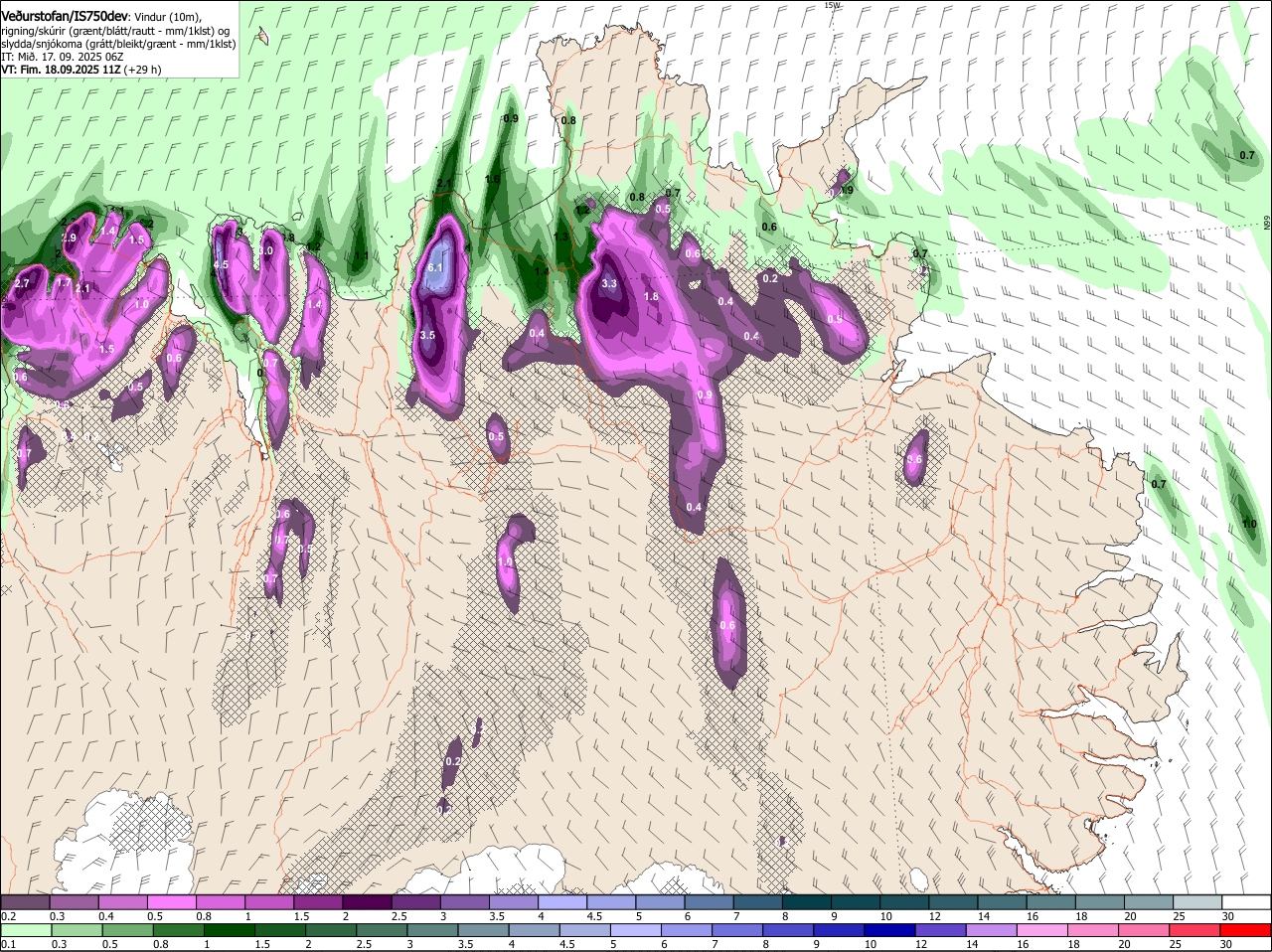Click the 0.1 label in rain legend
The width and height of the screenshot is (1272, 952).
point(8,943)
